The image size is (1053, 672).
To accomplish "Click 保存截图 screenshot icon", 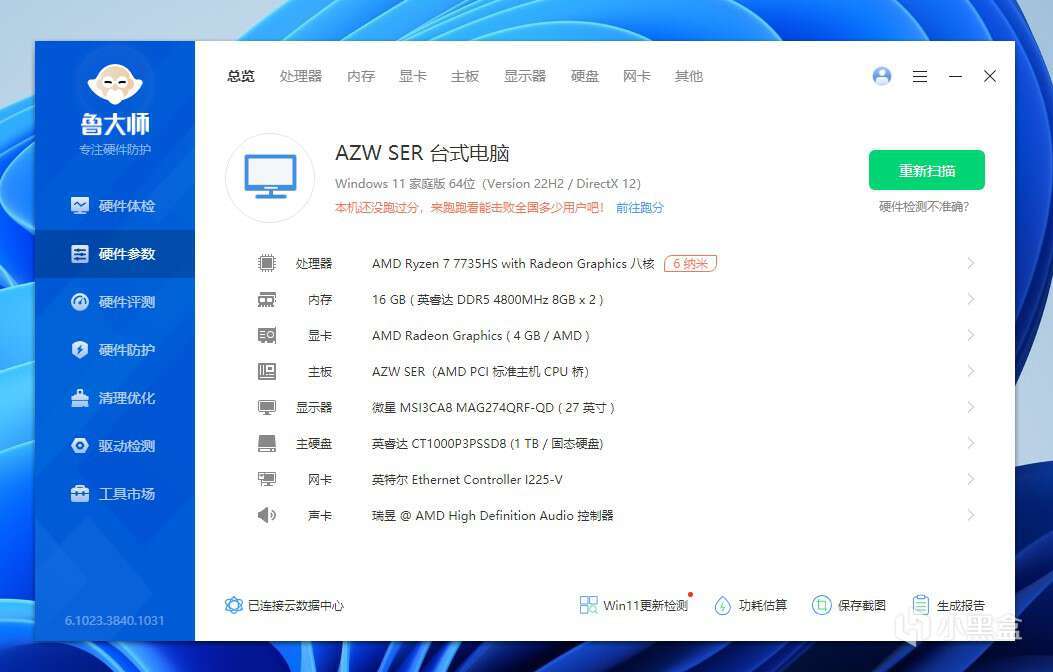I will pyautogui.click(x=821, y=606).
